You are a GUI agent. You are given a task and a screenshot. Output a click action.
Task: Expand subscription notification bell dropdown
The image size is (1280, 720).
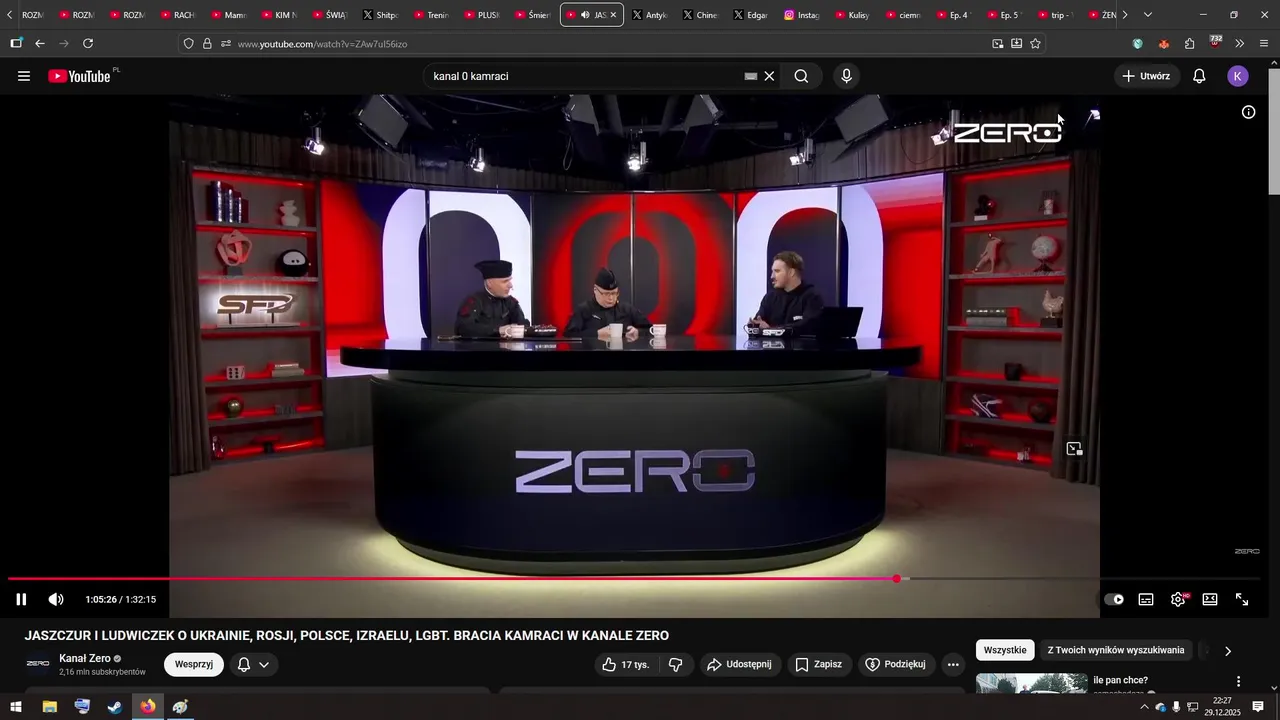pos(253,664)
